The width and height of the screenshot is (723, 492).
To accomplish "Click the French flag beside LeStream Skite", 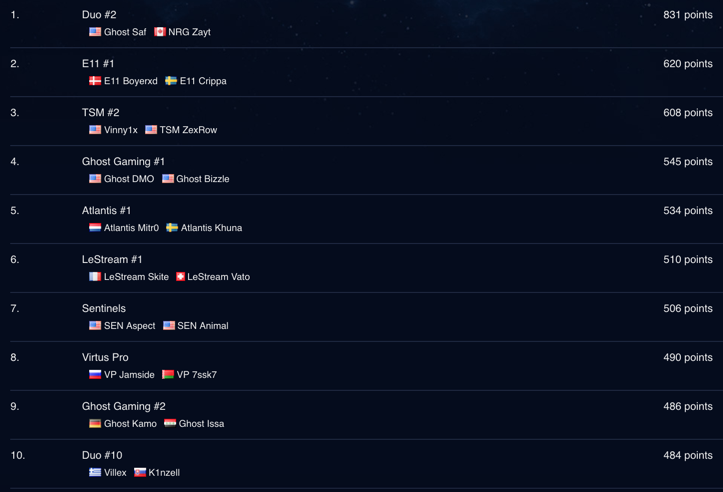I will coord(95,276).
